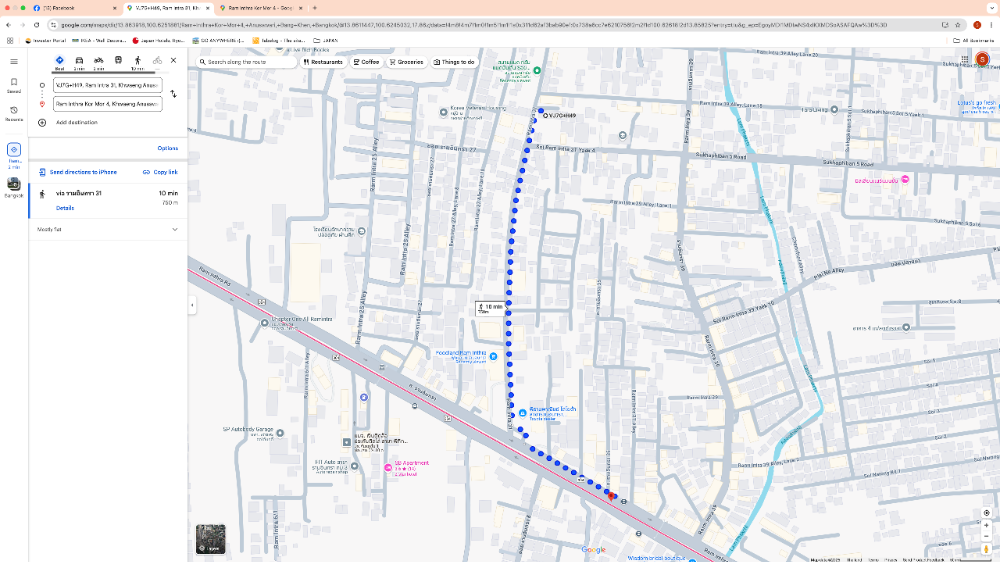1000x562 pixels.
Task: Zoom out of the map
Action: pos(987,536)
